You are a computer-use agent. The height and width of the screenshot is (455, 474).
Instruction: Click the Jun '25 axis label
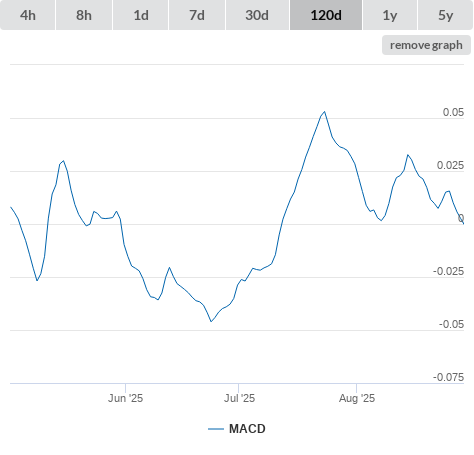(x=125, y=398)
